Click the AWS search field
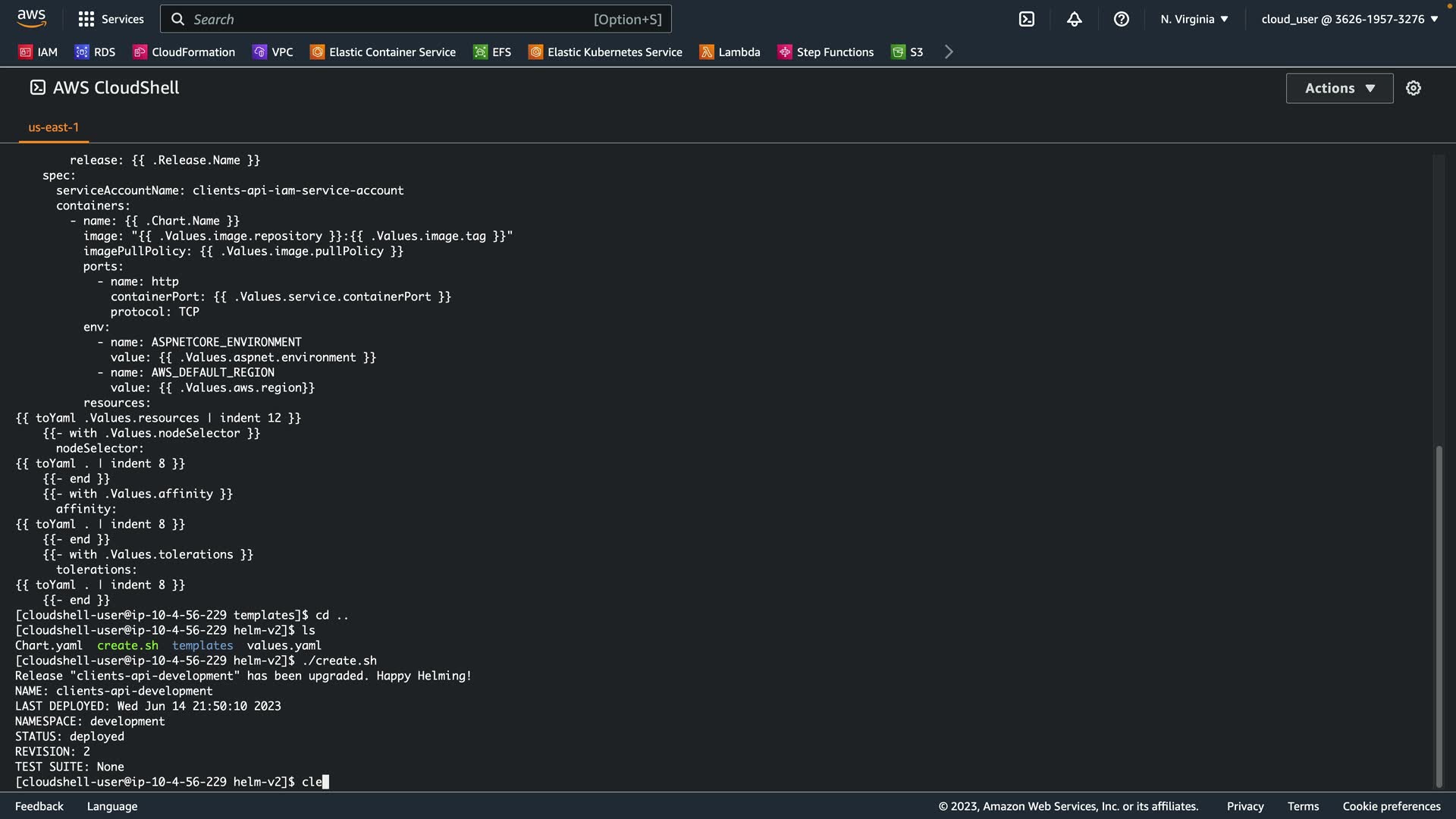This screenshot has height=819, width=1456. point(416,19)
